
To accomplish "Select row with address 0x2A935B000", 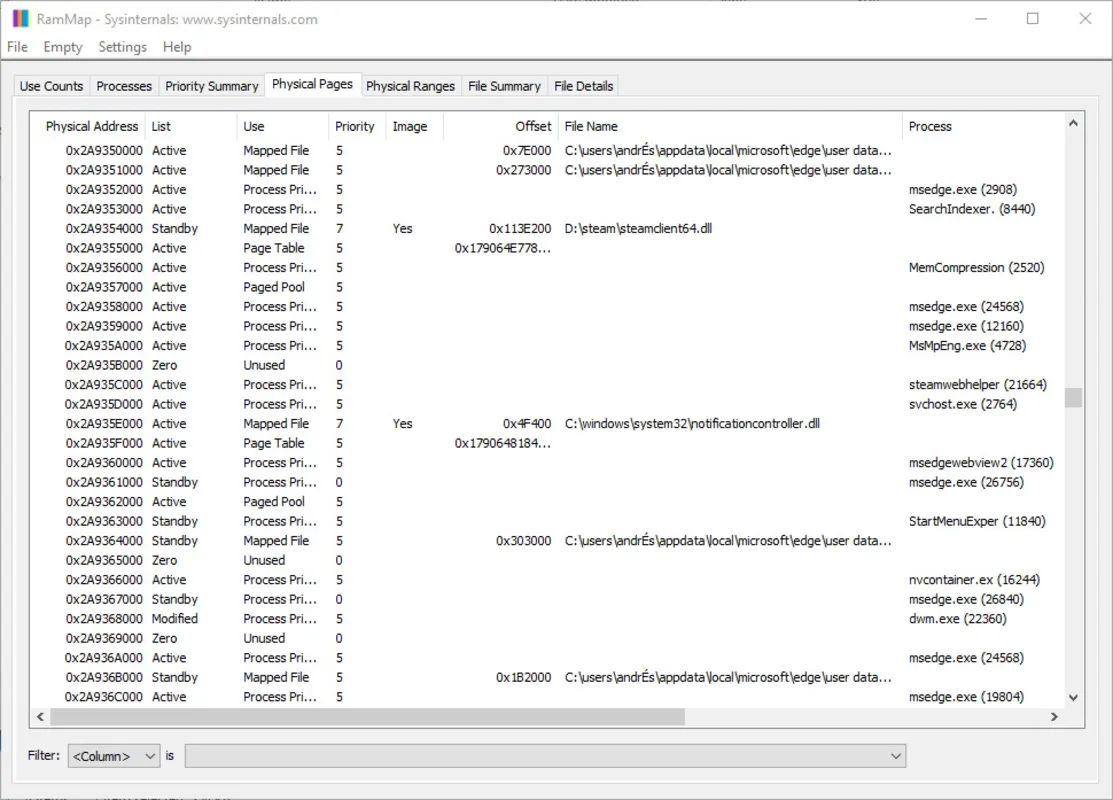I will pyautogui.click(x=547, y=366).
